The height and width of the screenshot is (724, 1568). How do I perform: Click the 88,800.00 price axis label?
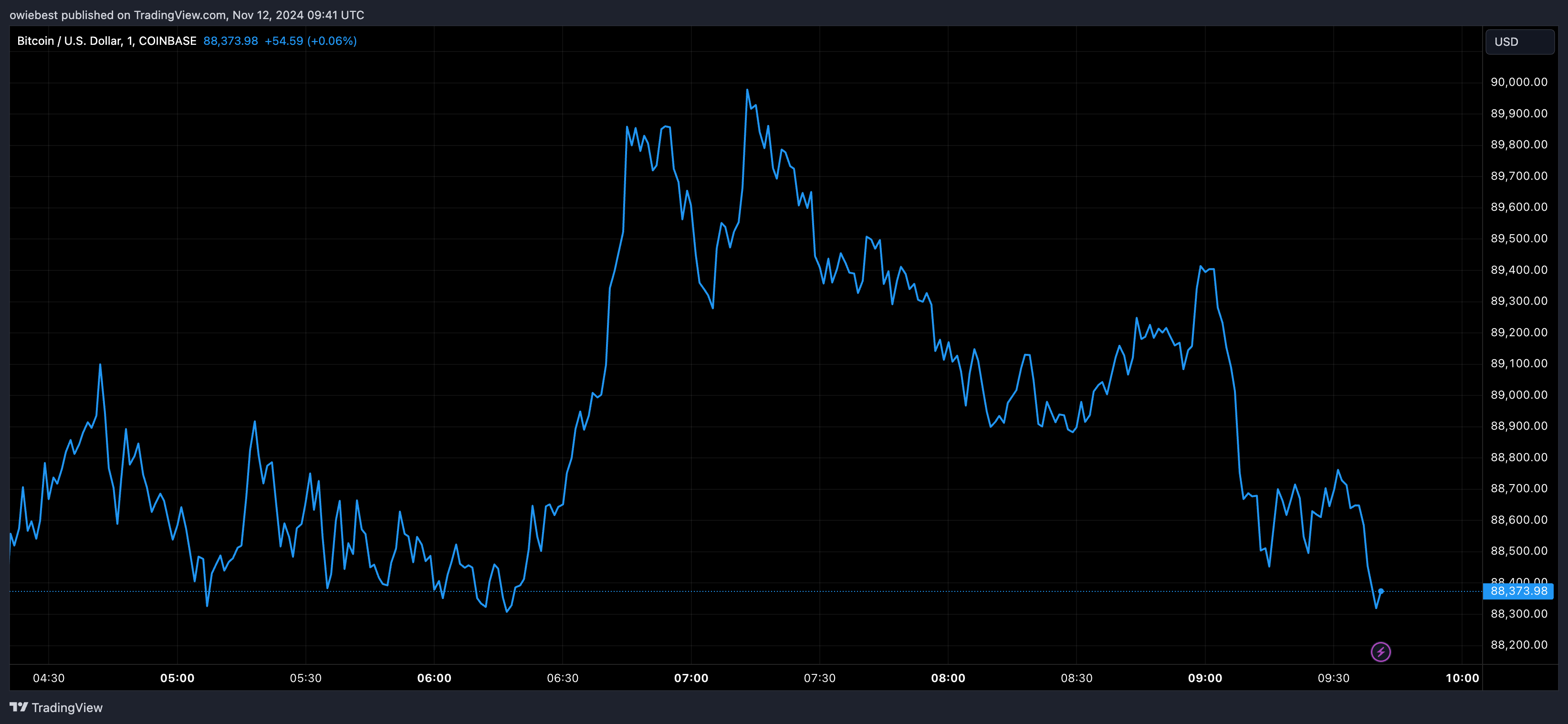tap(1519, 457)
